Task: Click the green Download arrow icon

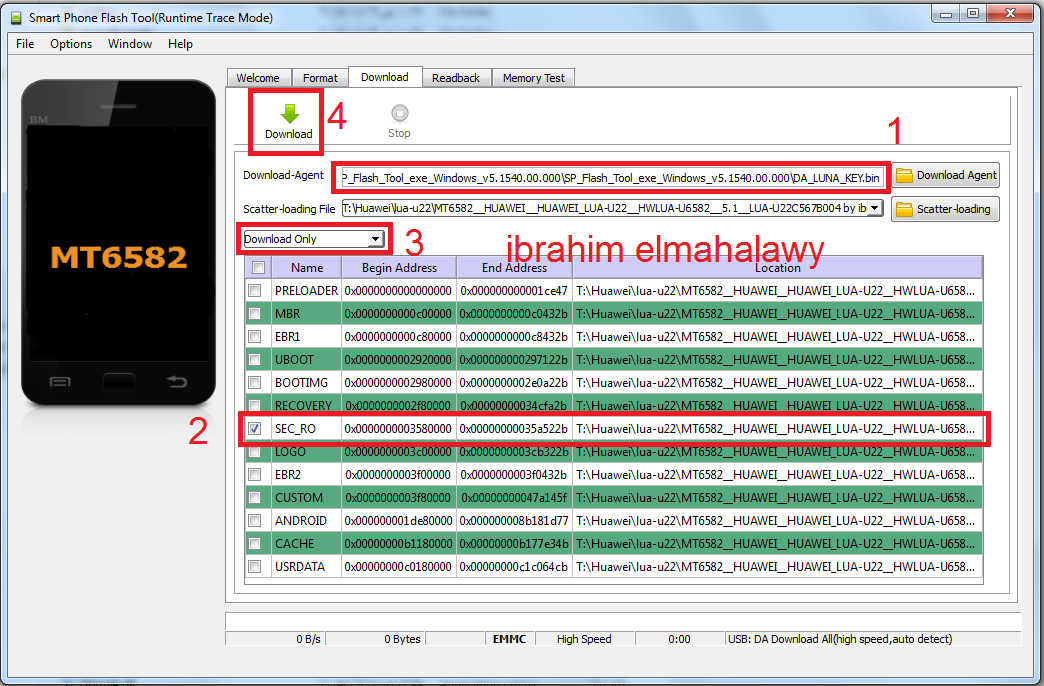Action: click(x=290, y=113)
